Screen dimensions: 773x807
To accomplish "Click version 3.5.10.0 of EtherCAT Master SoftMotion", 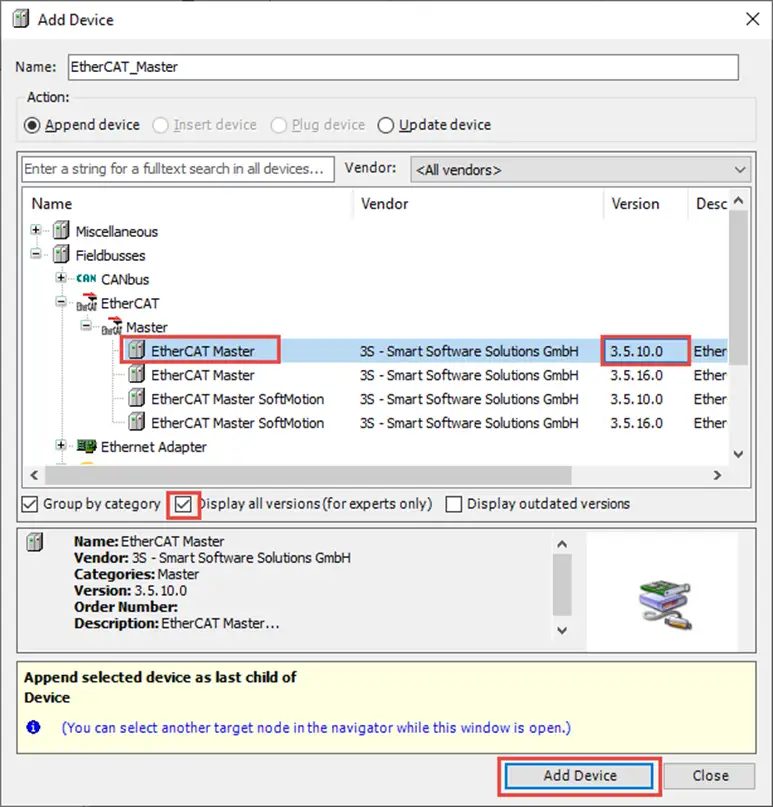I will click(x=636, y=399).
